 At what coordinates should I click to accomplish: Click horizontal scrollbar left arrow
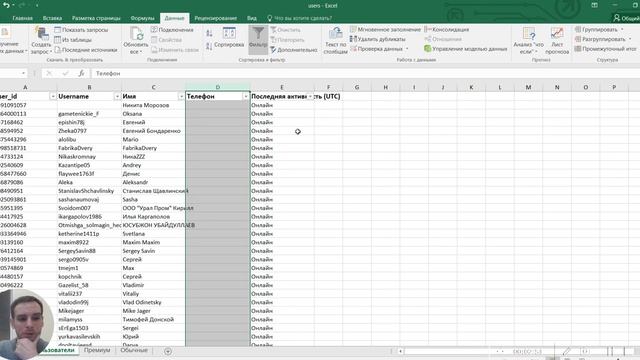pos(401,351)
